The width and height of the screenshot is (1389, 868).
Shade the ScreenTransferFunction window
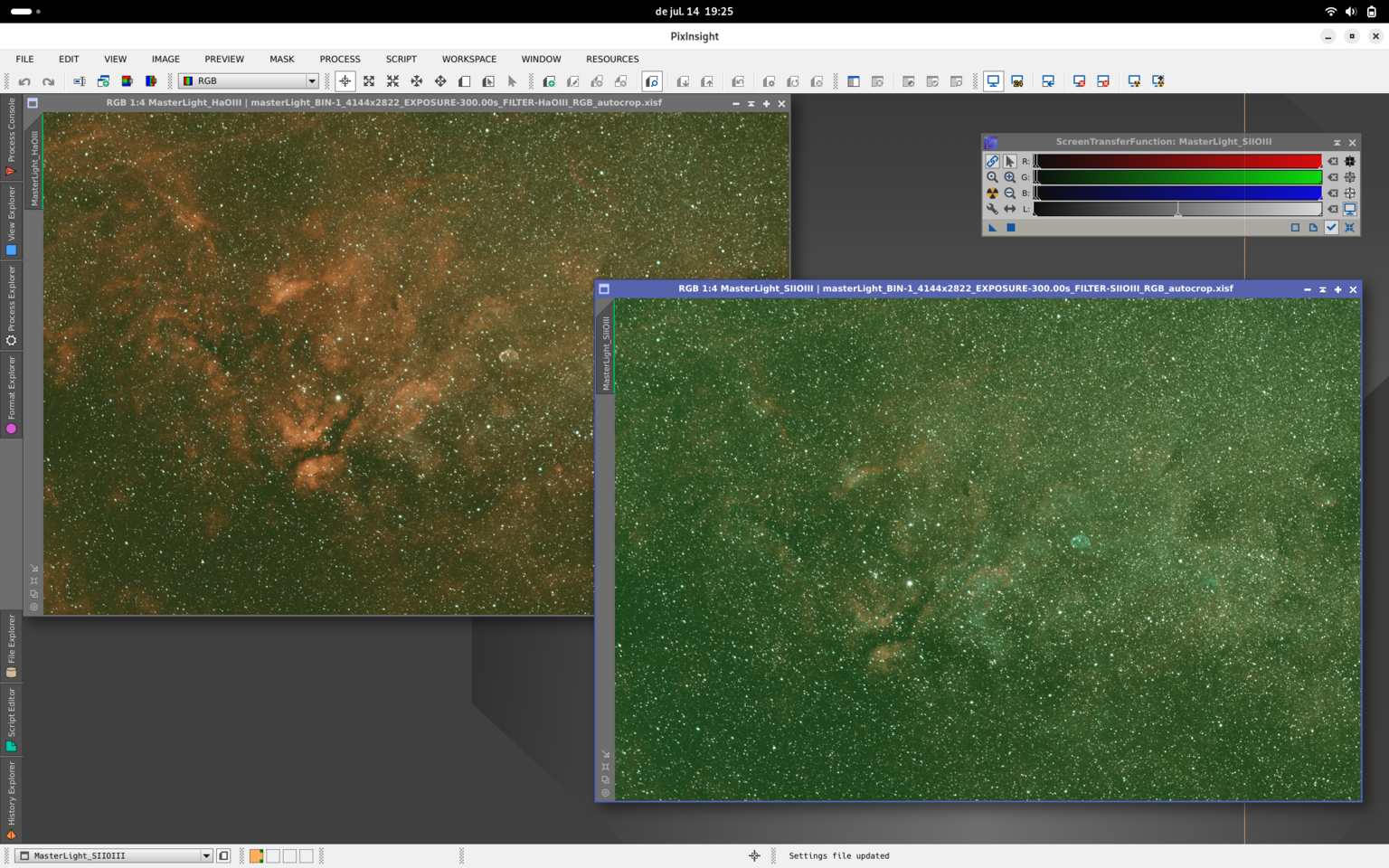coord(1337,143)
